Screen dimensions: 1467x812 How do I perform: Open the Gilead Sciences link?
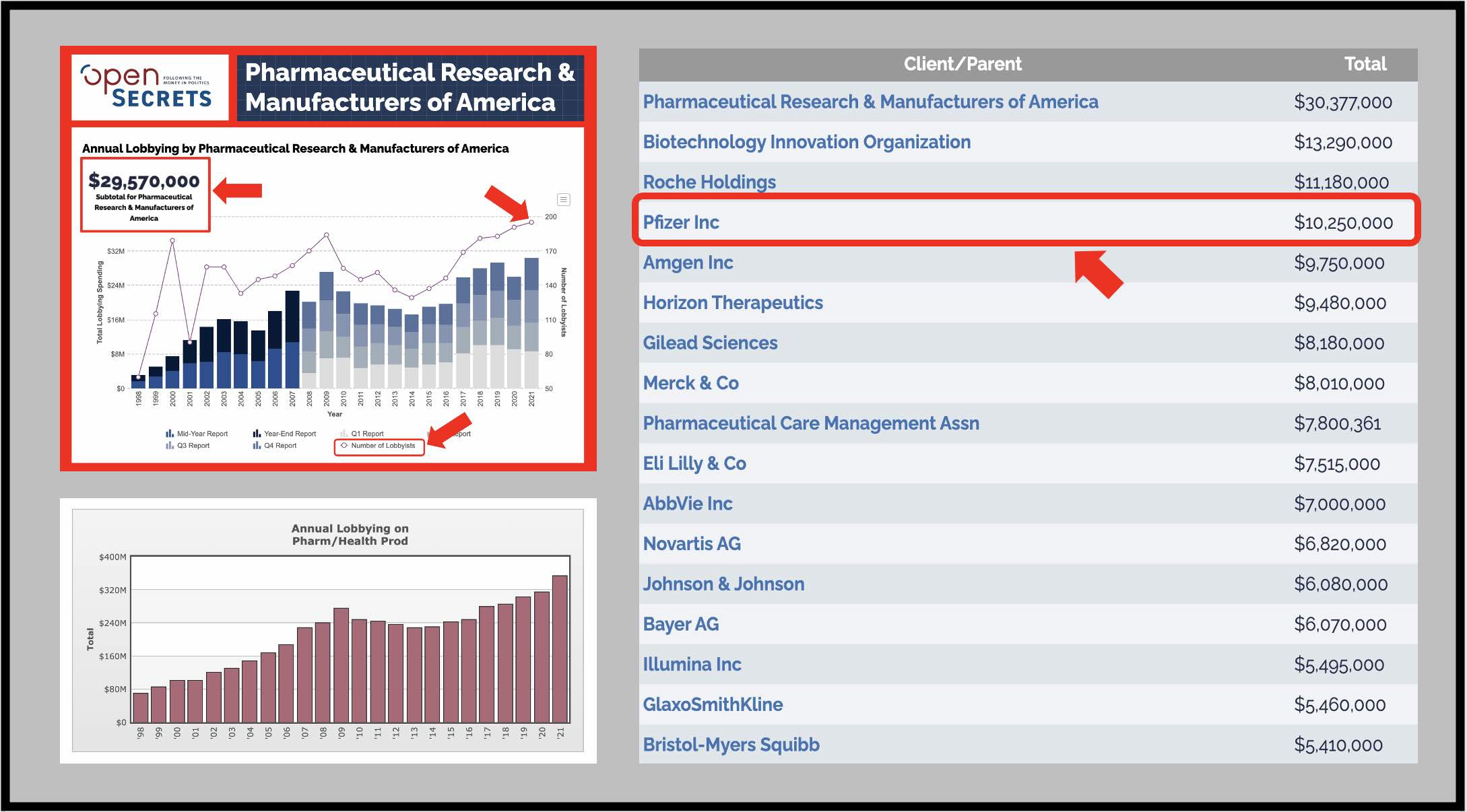point(710,343)
